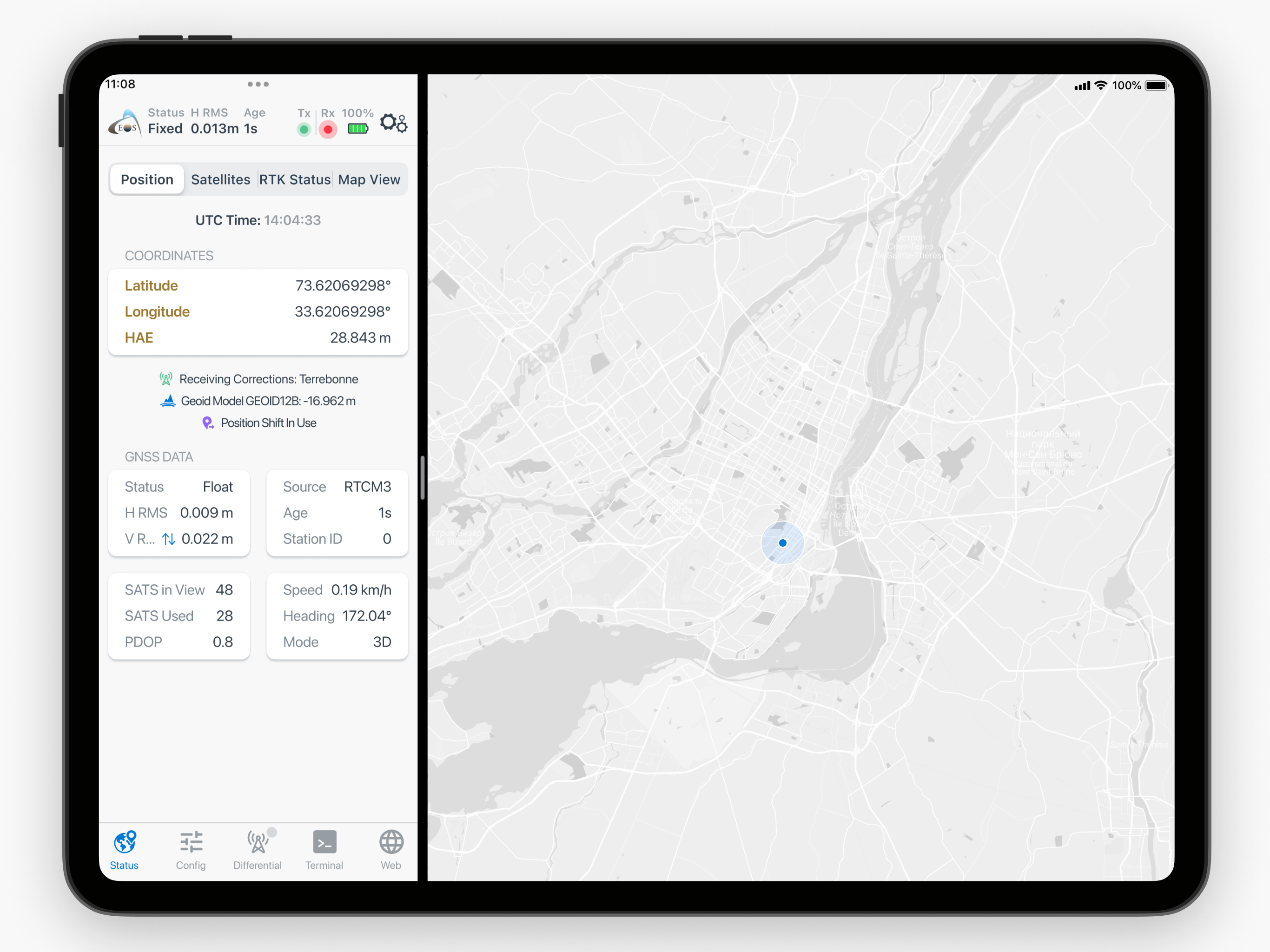
Task: Select the Status globe icon
Action: tap(125, 842)
